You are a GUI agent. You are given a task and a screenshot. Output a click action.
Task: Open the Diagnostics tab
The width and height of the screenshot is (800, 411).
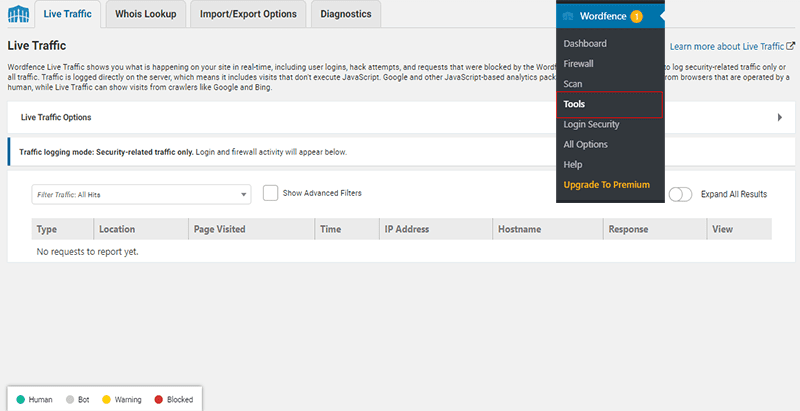[346, 14]
